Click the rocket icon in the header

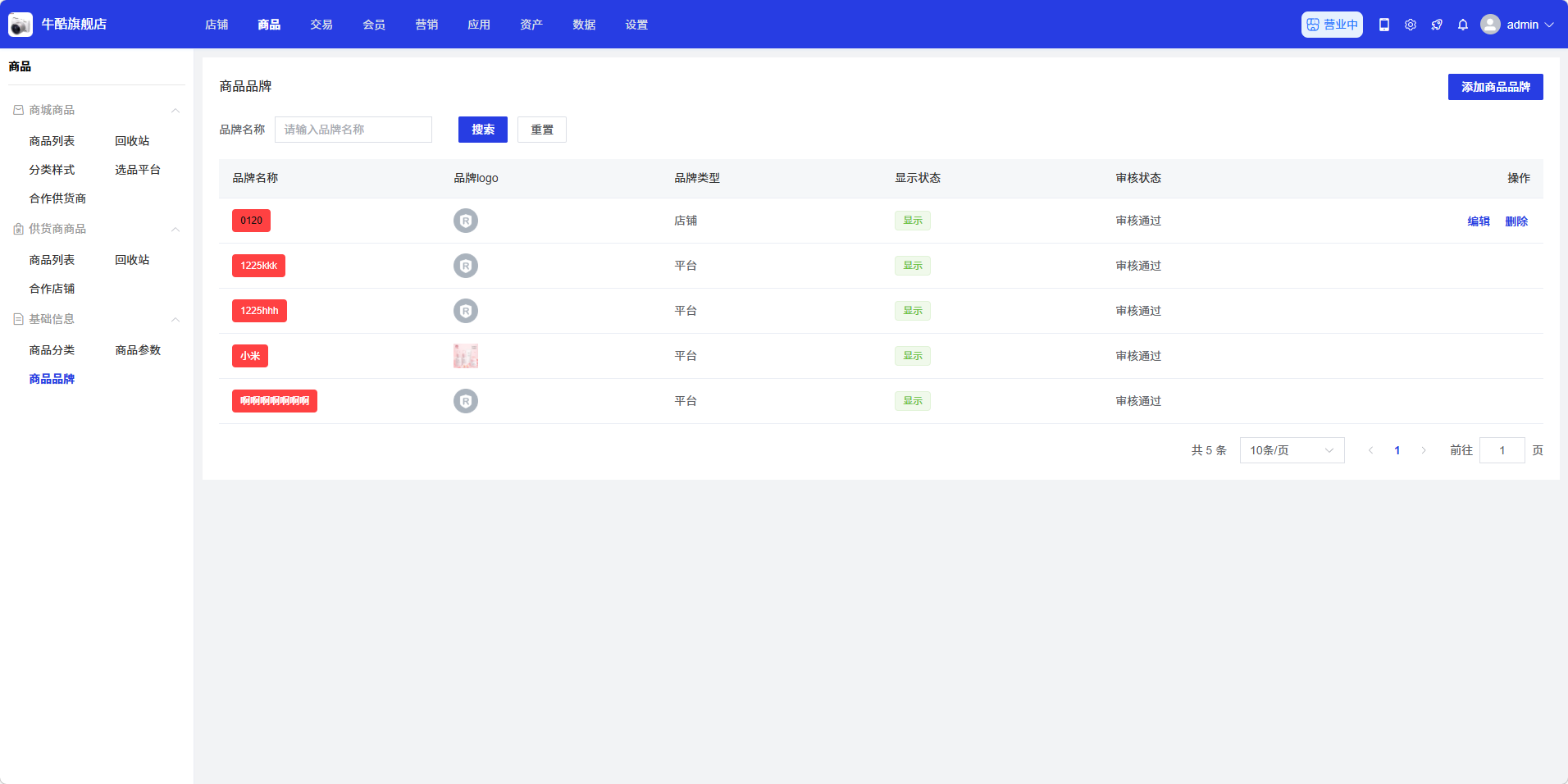pos(1437,25)
